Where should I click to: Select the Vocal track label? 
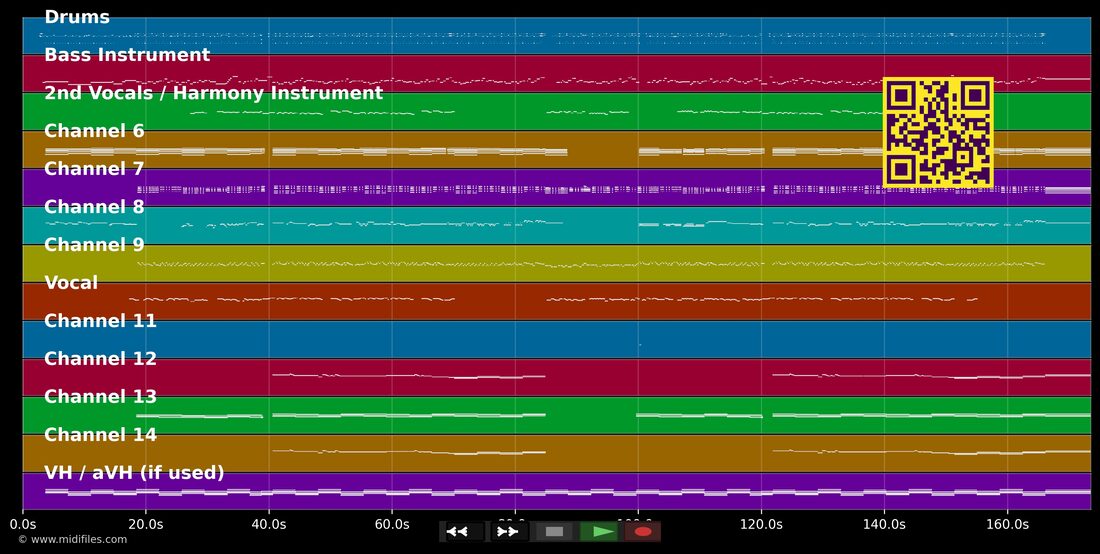pos(71,283)
